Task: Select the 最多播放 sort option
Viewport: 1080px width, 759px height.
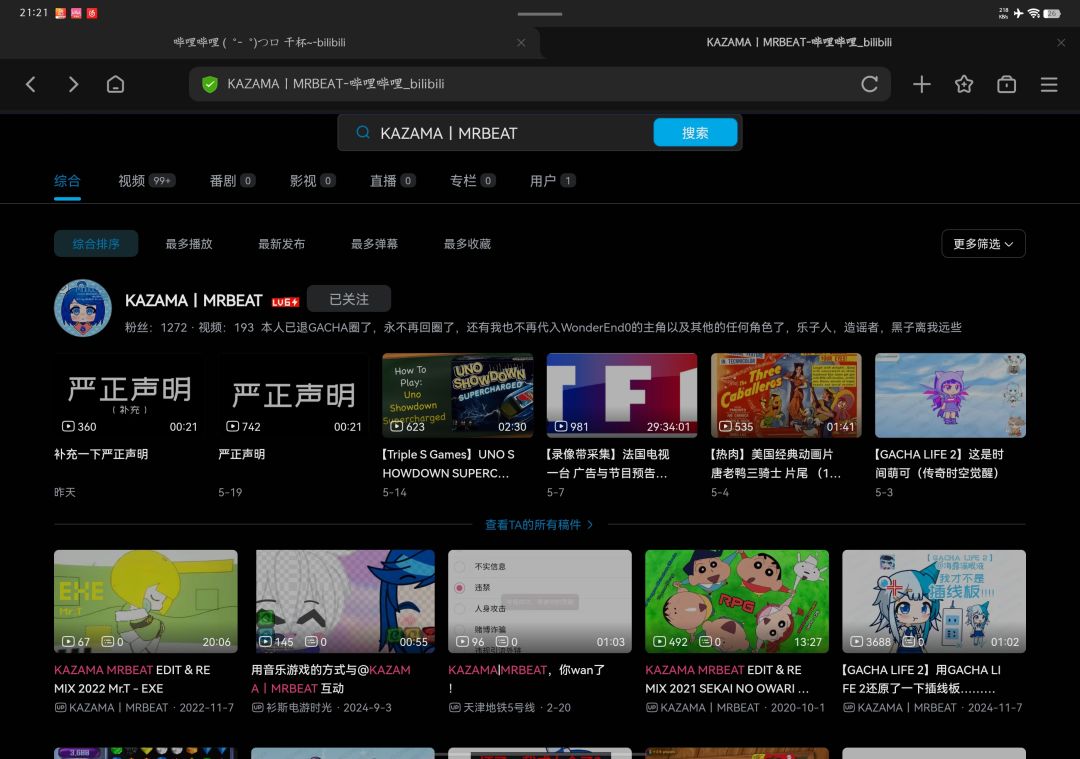Action: [189, 244]
